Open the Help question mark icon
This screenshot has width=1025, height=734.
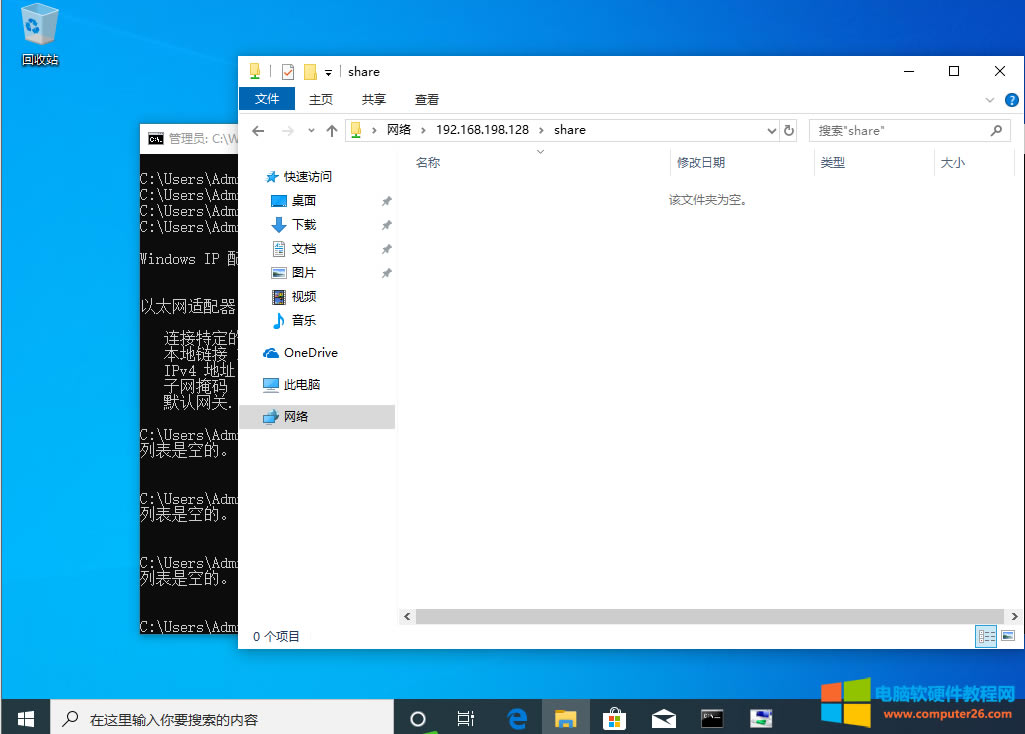(1011, 100)
